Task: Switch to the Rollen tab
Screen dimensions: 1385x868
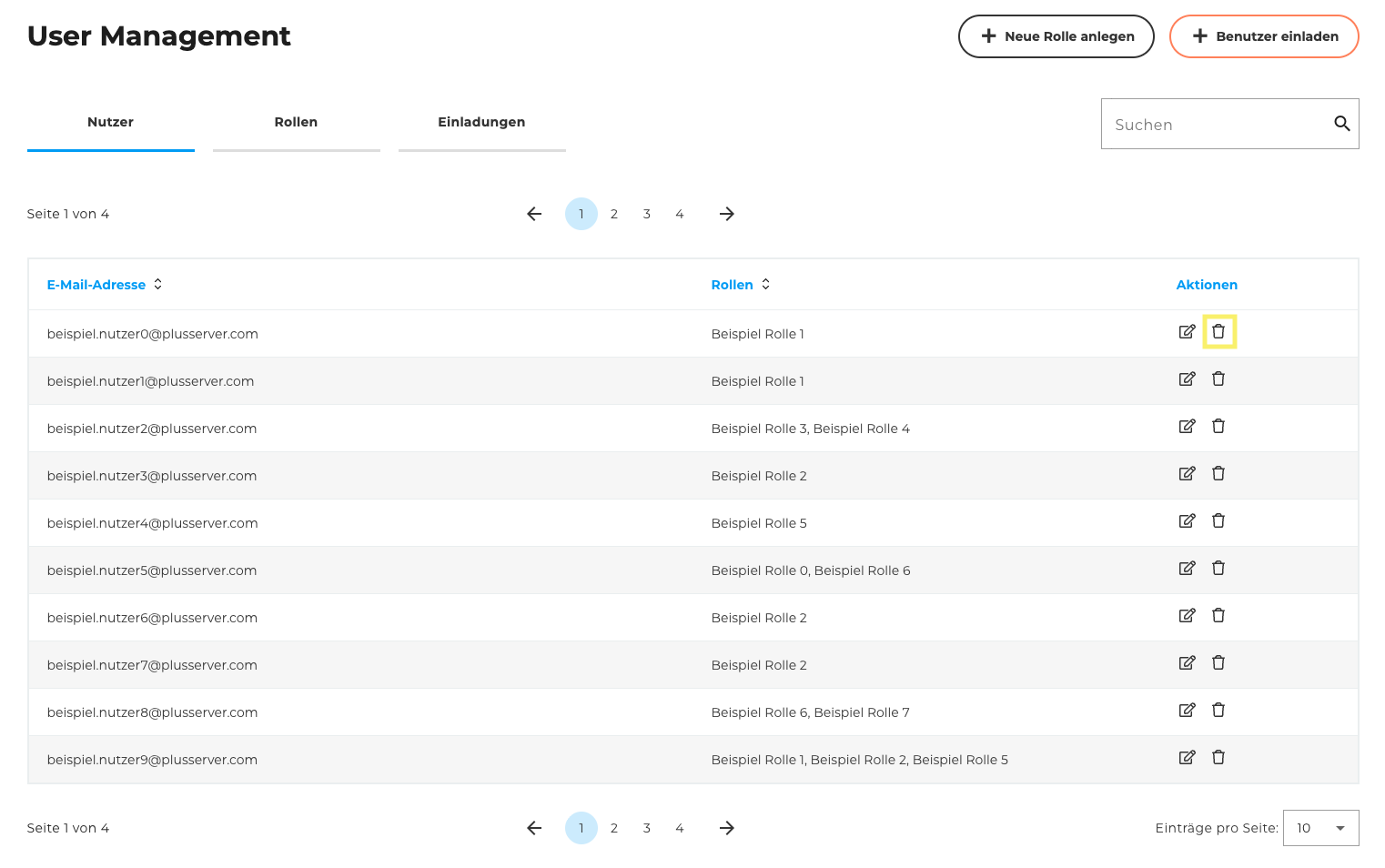Action: tap(296, 123)
